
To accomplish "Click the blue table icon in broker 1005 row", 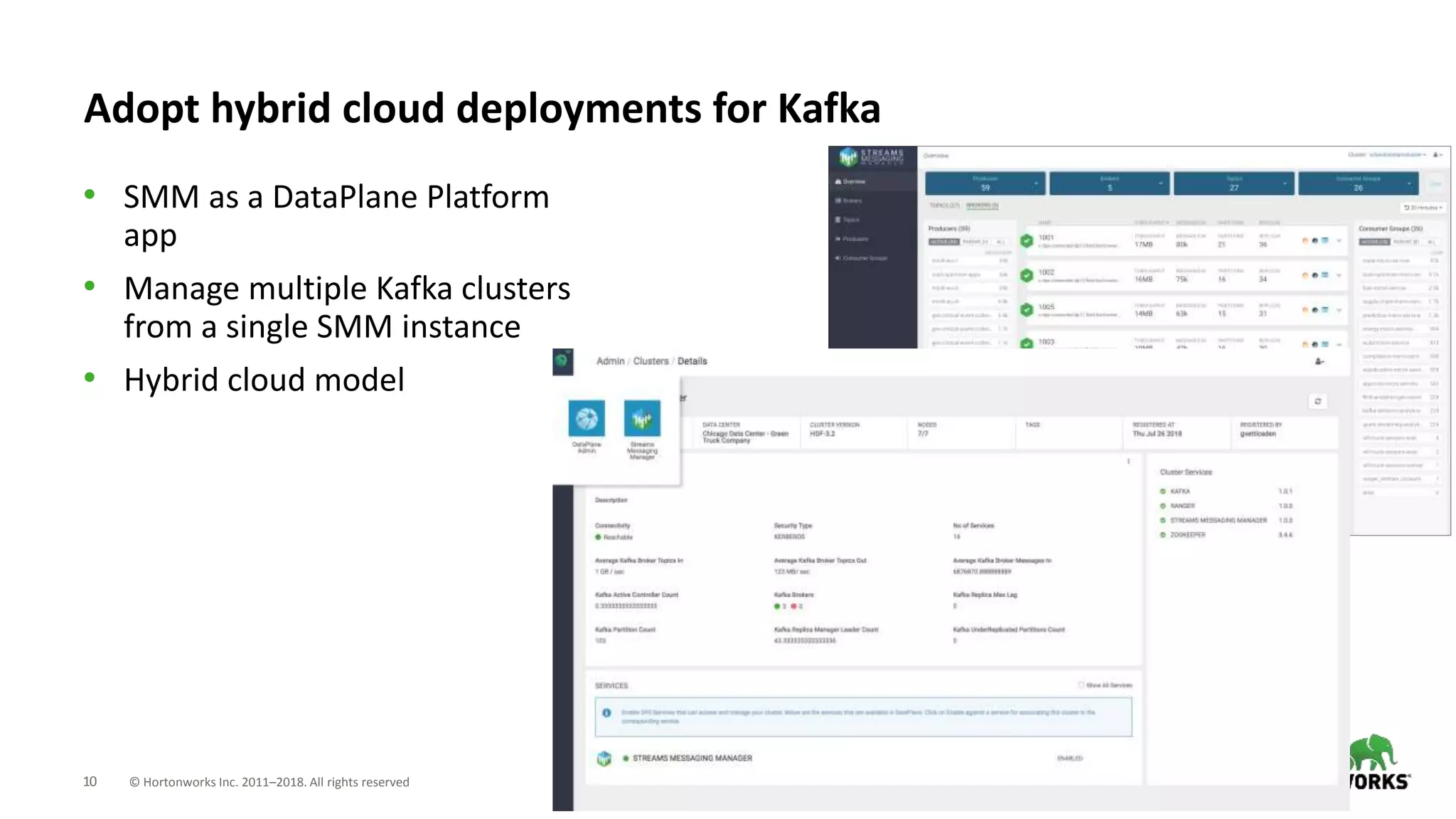I will click(1324, 310).
